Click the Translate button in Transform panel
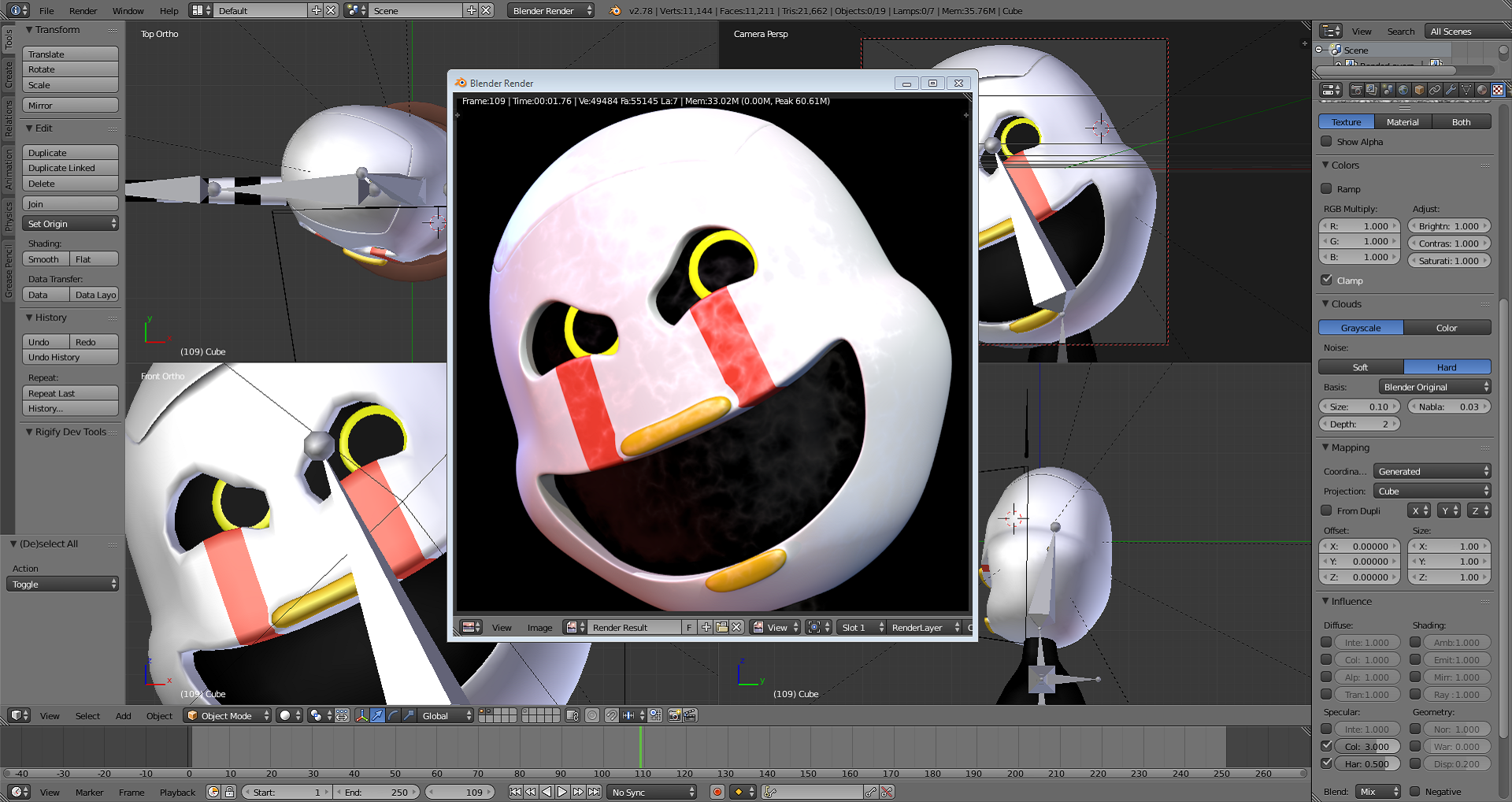This screenshot has height=802, width=1512. [x=71, y=54]
